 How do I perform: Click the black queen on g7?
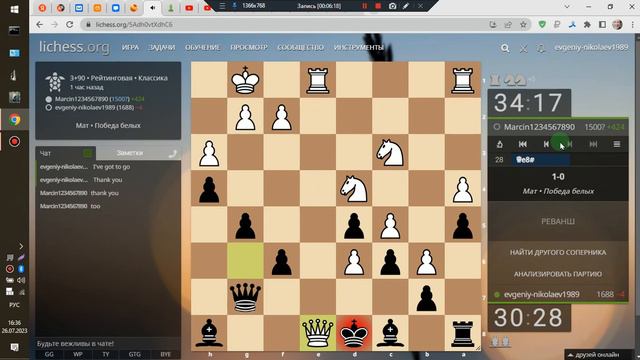coord(245,297)
